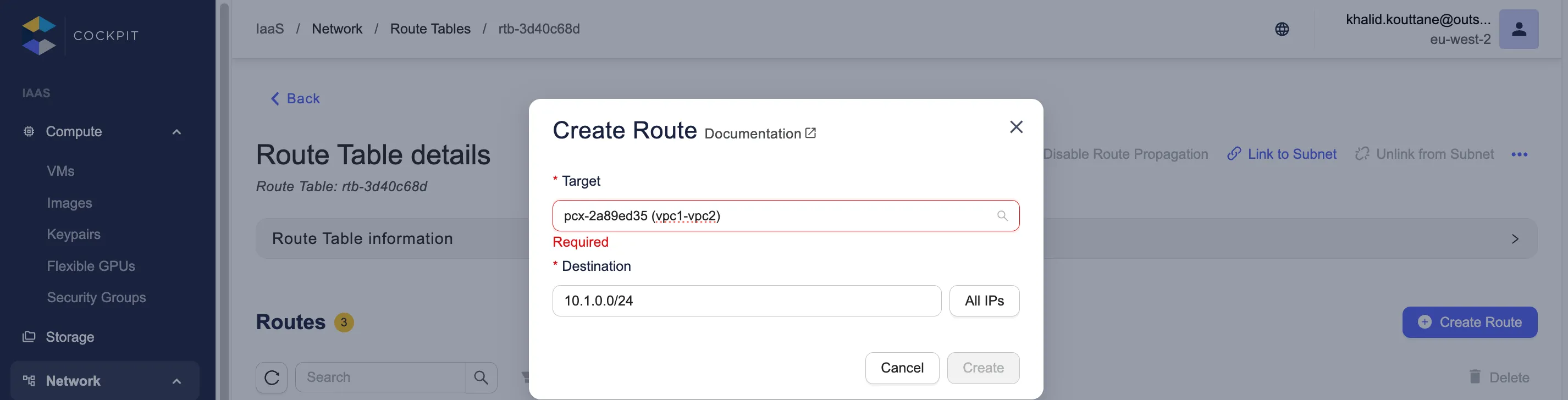The height and width of the screenshot is (400, 1568).
Task: Click the Cockpit logo
Action: pos(39,35)
